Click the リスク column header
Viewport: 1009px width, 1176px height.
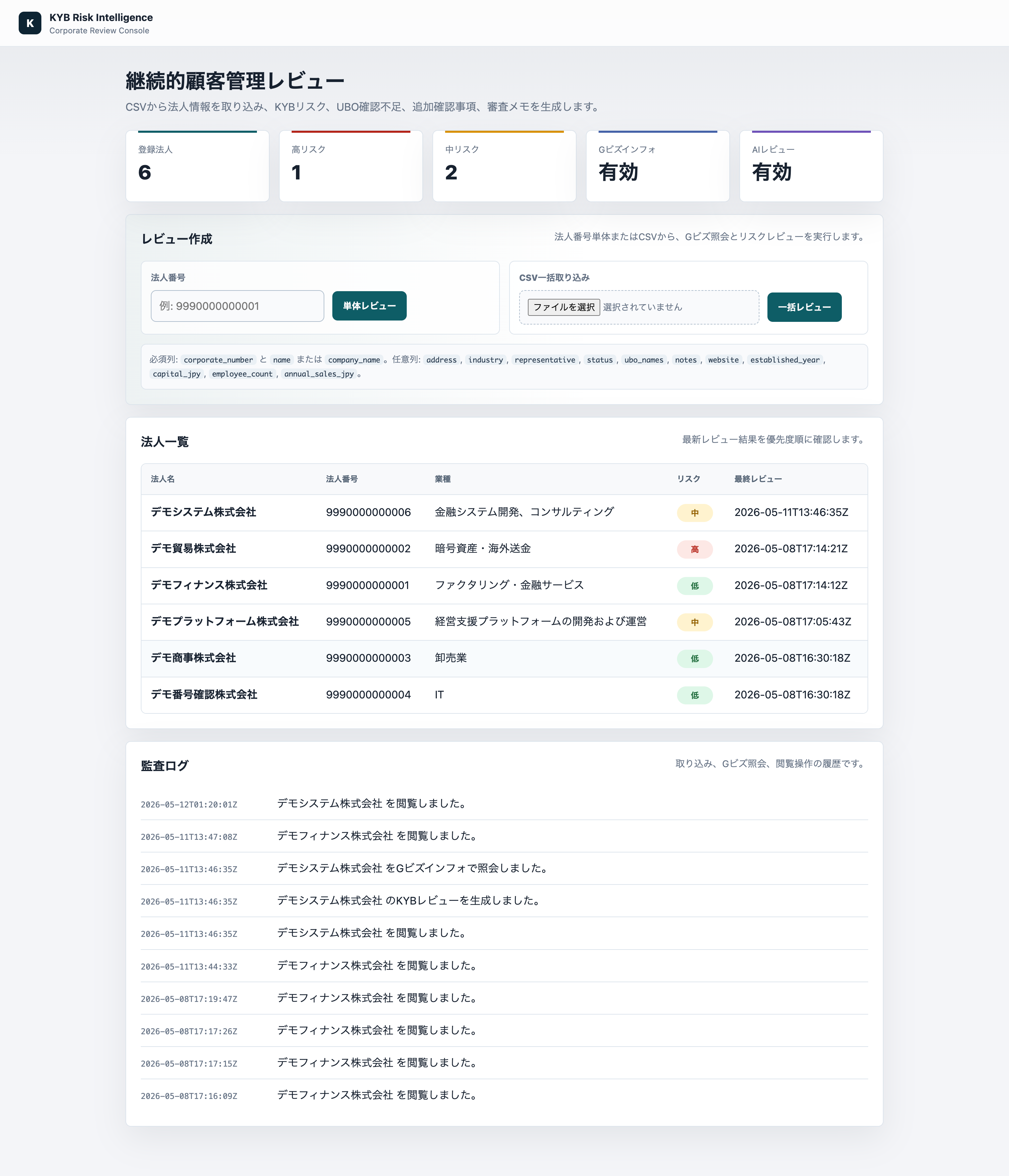(688, 479)
